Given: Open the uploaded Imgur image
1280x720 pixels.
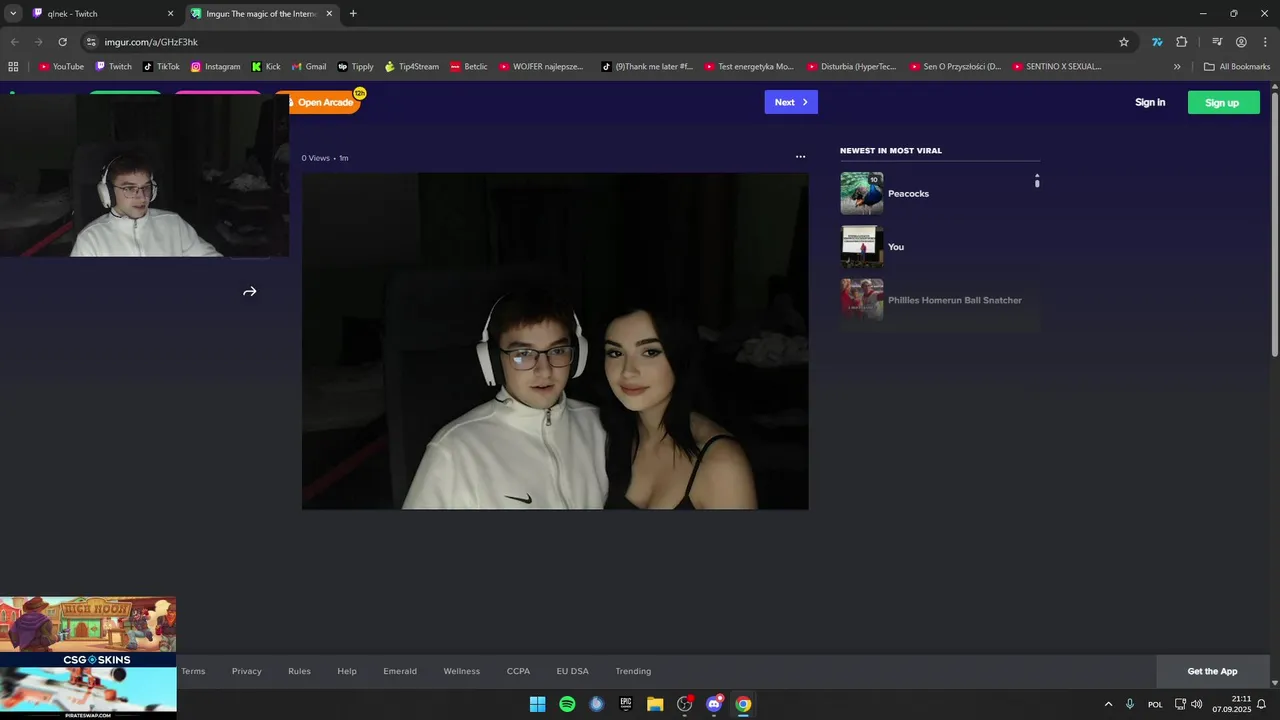Looking at the screenshot, I should point(555,341).
